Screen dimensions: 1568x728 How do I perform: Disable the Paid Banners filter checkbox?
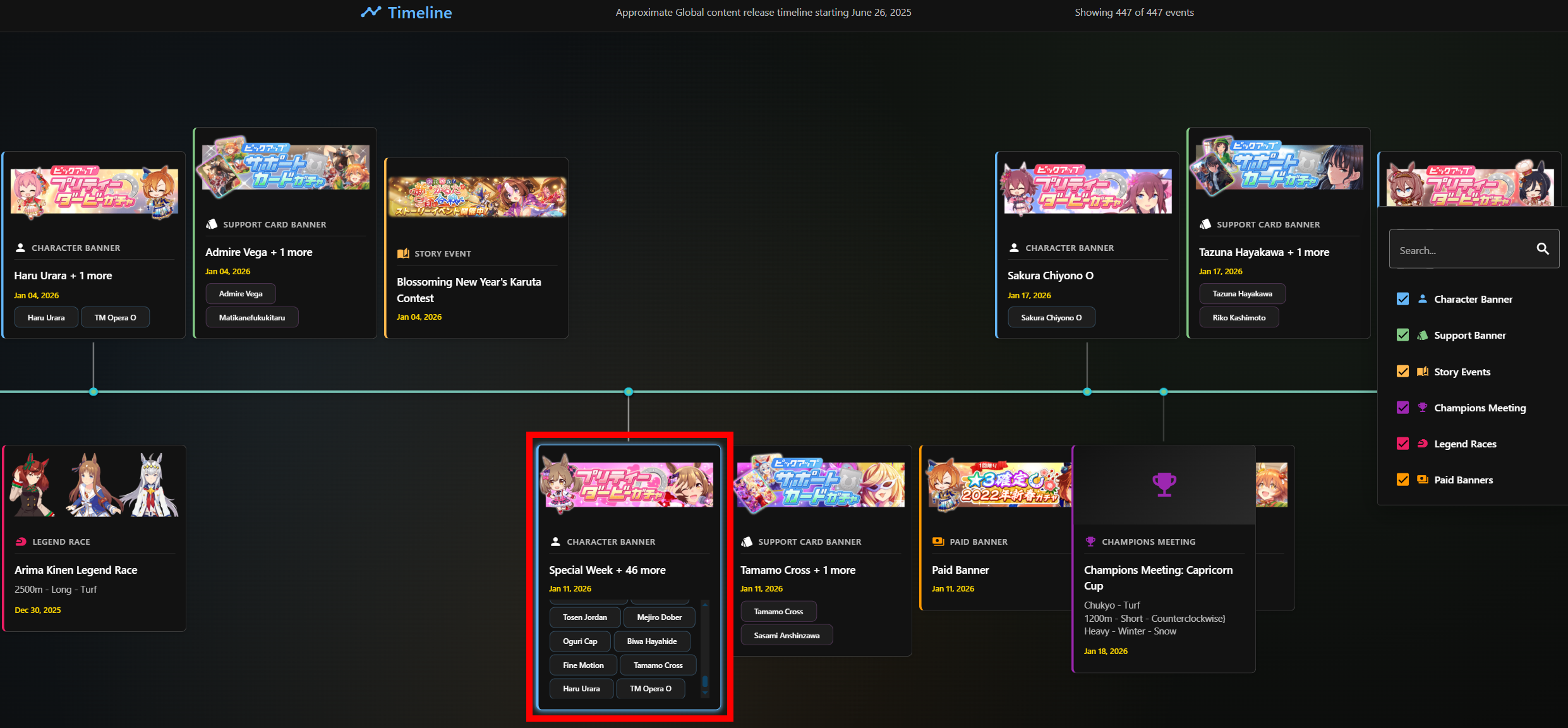tap(1402, 480)
